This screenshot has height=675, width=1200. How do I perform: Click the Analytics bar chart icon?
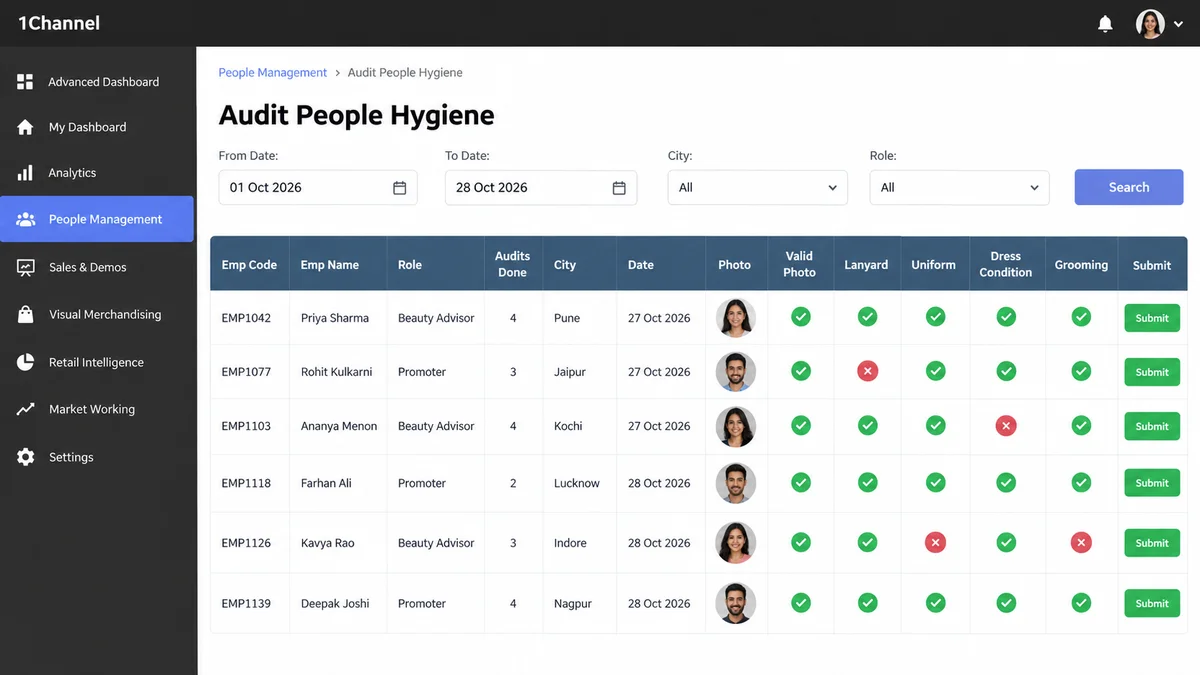pyautogui.click(x=25, y=173)
